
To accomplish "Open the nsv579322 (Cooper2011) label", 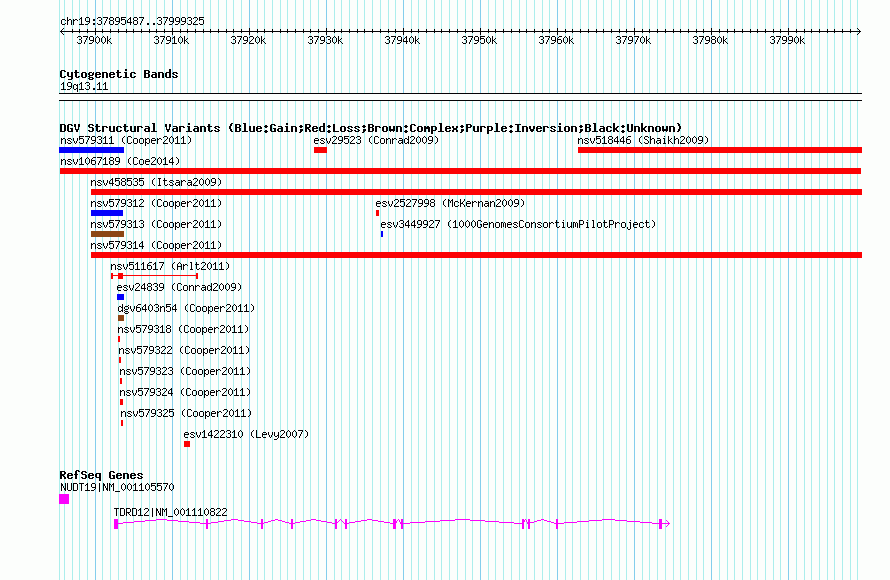I will (184, 350).
